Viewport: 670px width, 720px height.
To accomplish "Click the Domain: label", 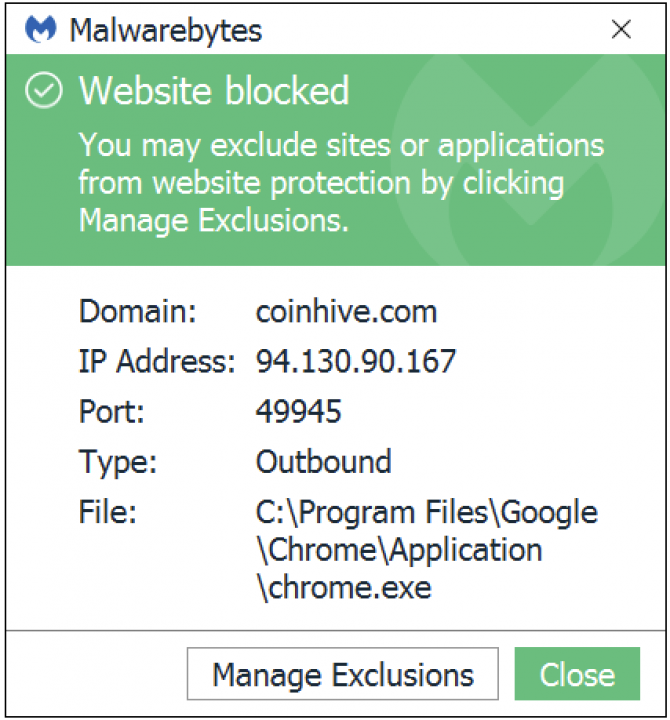I will click(138, 311).
